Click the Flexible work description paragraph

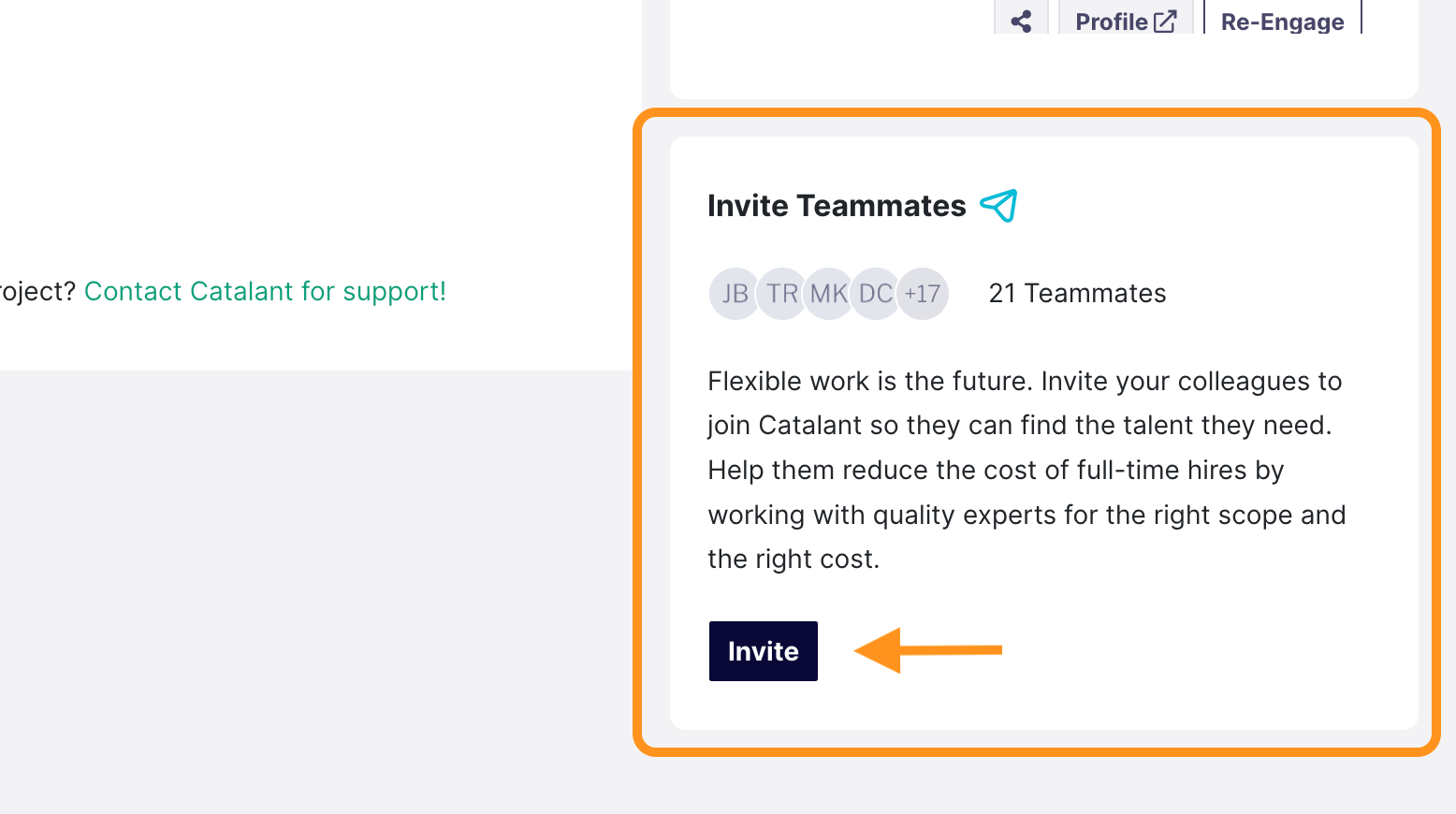pos(1026,470)
